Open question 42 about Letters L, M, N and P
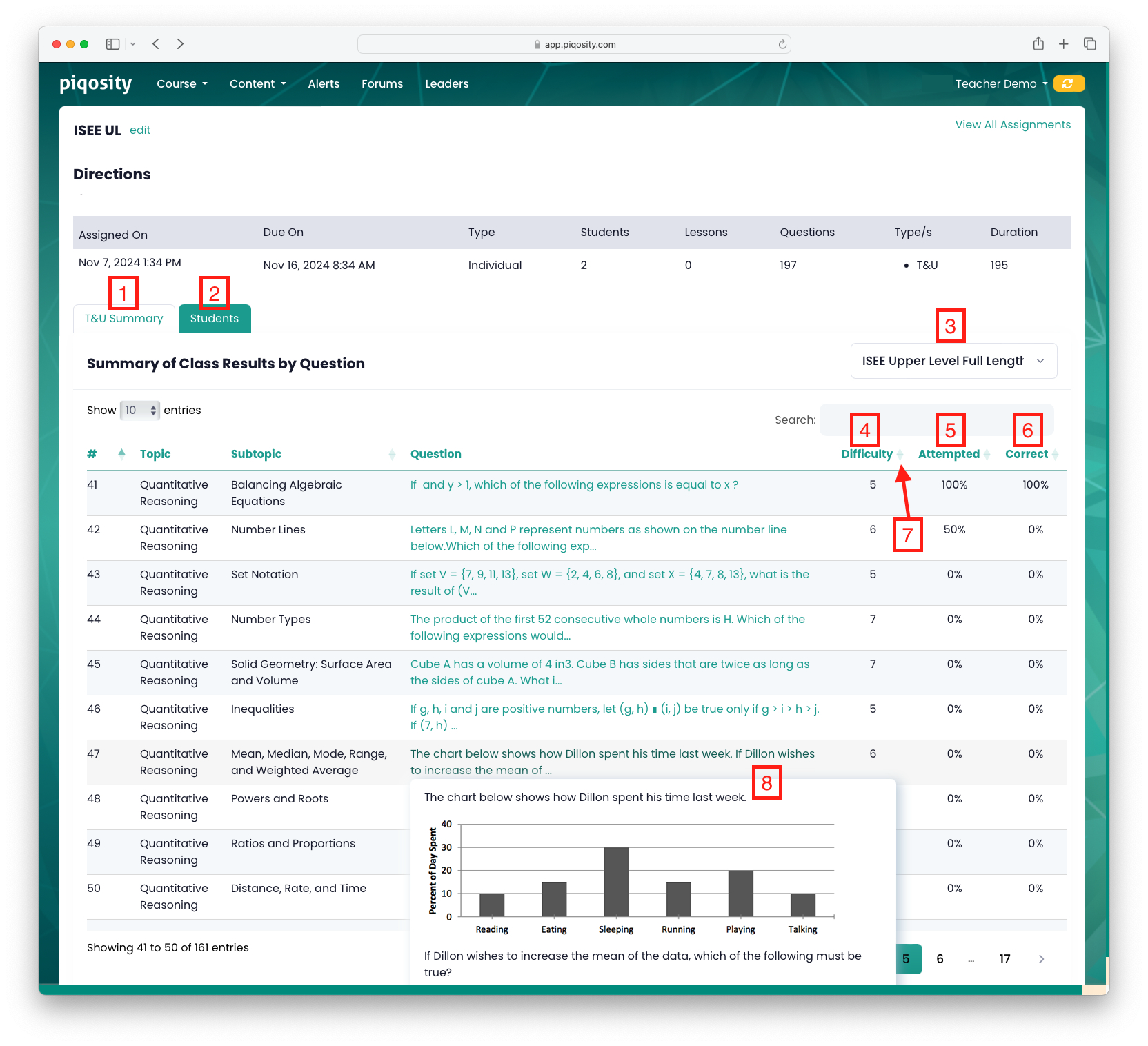The width and height of the screenshot is (1148, 1046). coord(598,537)
